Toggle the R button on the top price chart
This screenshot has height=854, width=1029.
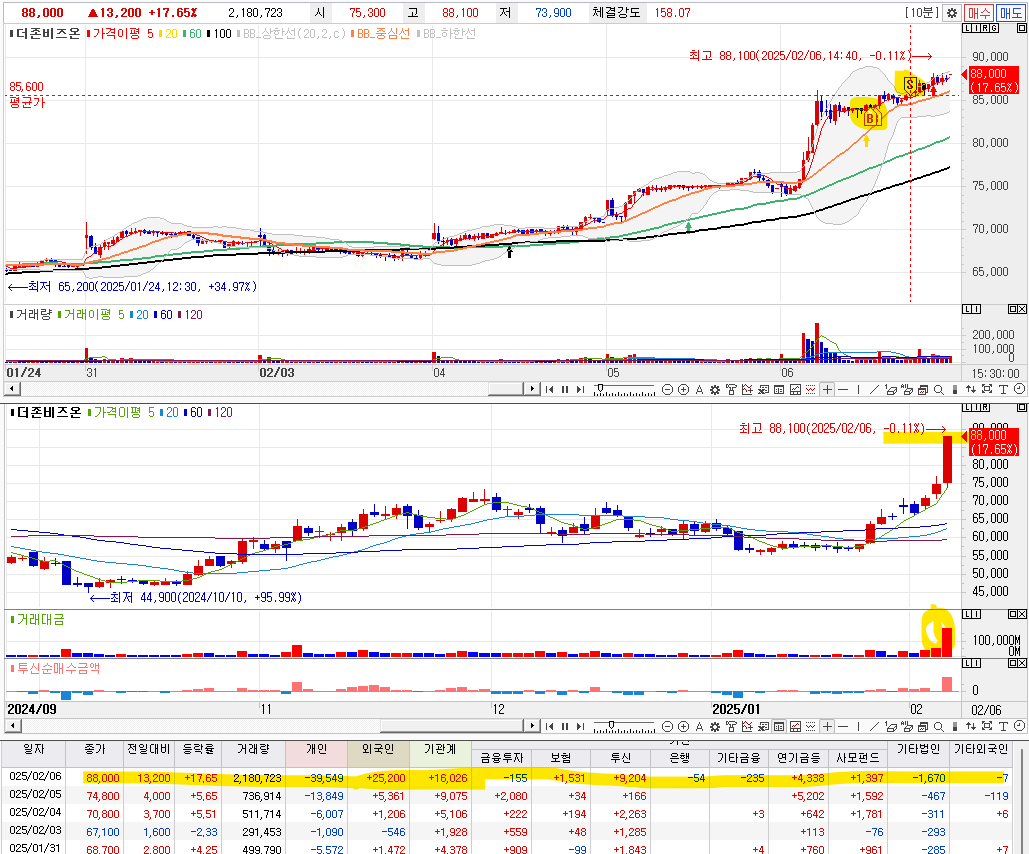(985, 28)
